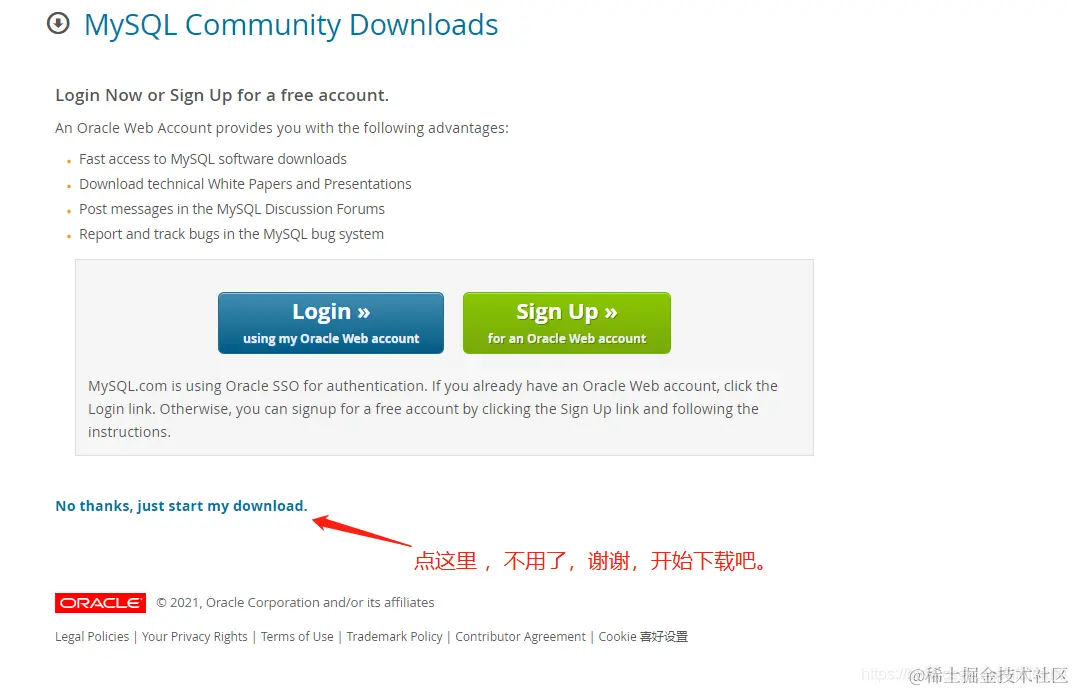
Task: Open the Cookie 喜好设置 link
Action: point(643,636)
